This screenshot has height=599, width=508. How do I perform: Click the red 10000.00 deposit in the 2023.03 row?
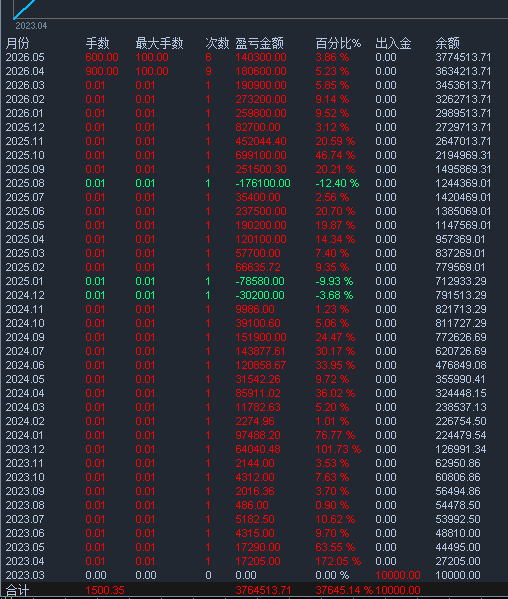(398, 576)
